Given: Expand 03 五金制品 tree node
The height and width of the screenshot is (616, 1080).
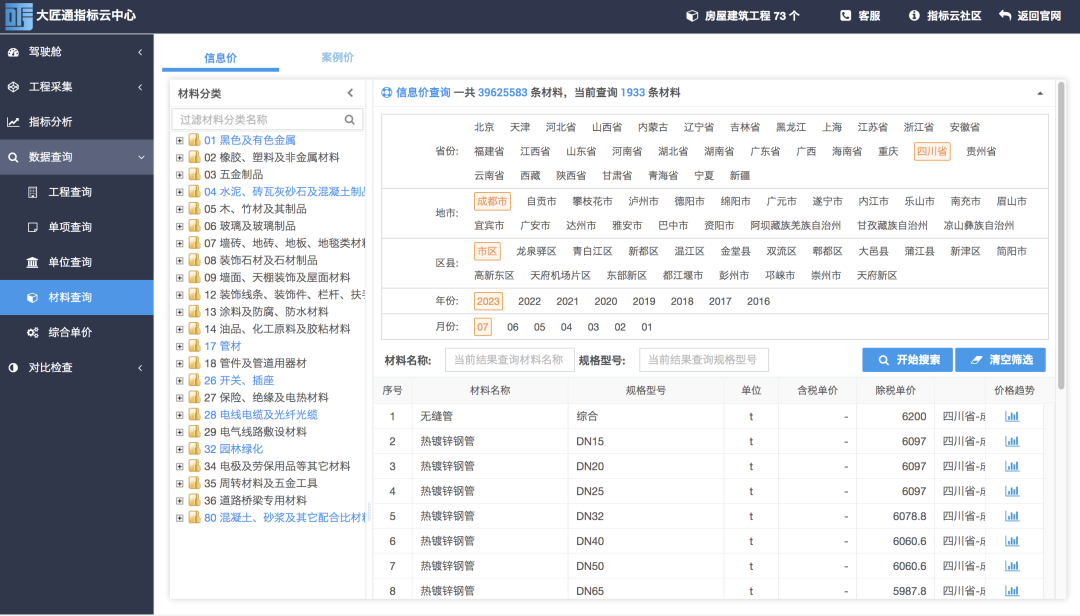Looking at the screenshot, I should coord(180,175).
